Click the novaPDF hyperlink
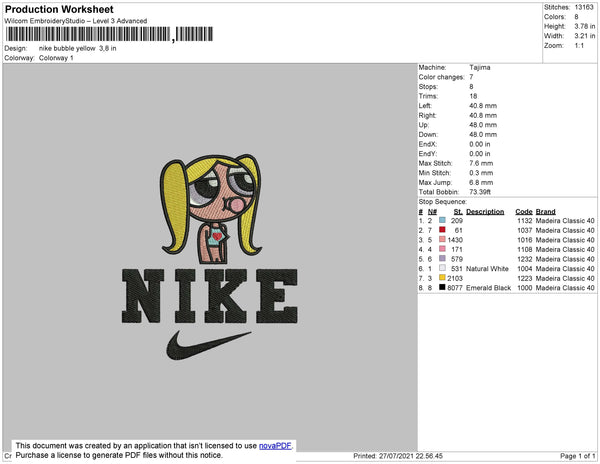Screen dimensions: 600x464 tap(275, 446)
